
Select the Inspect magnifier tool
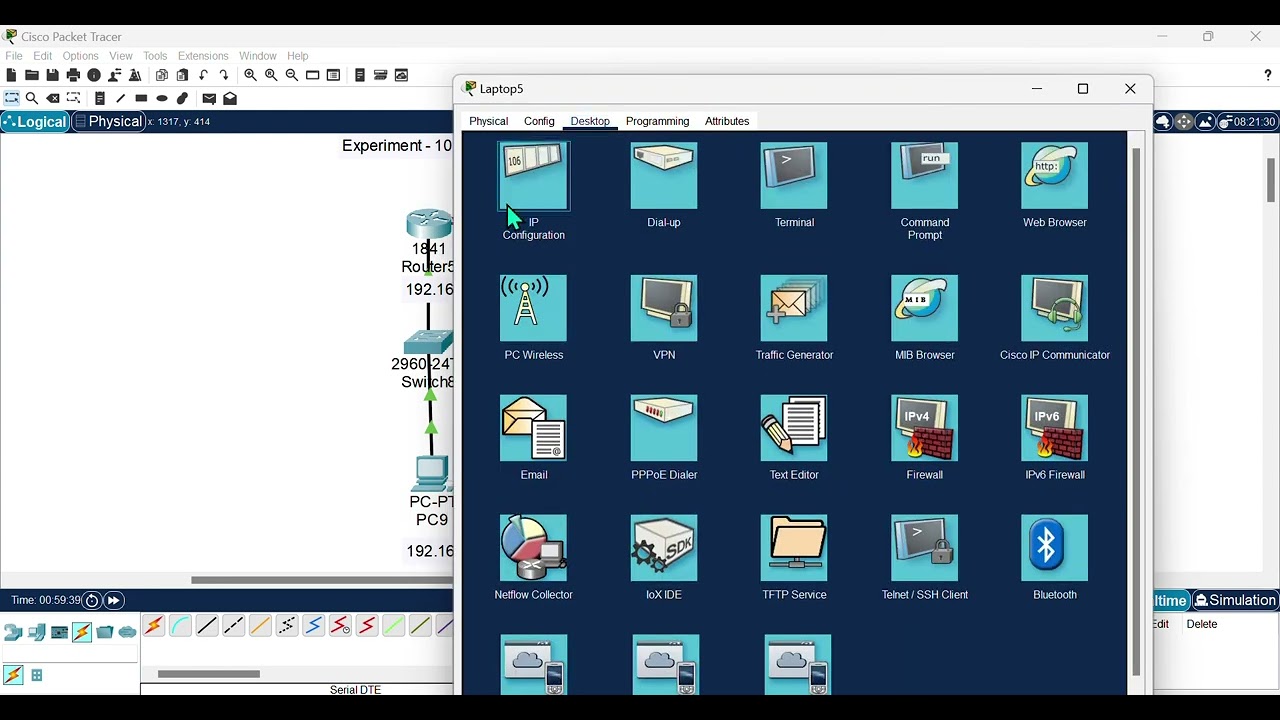(32, 98)
